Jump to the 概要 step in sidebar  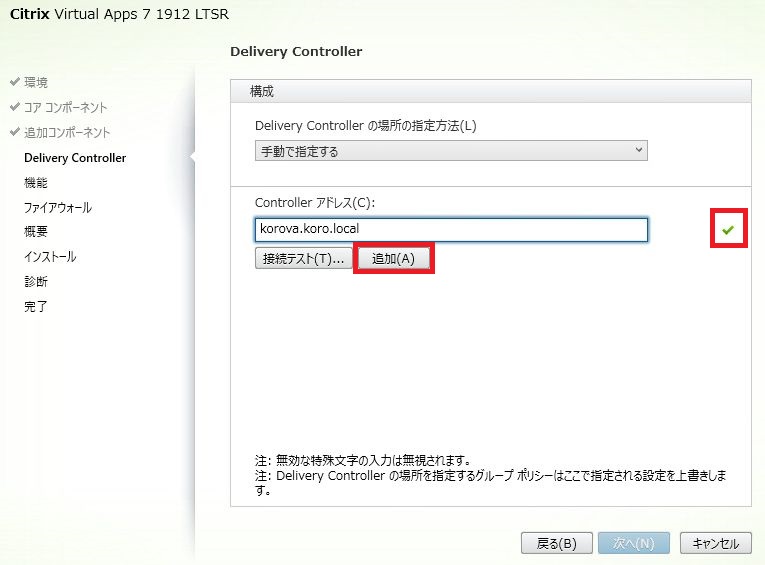pyautogui.click(x=36, y=232)
